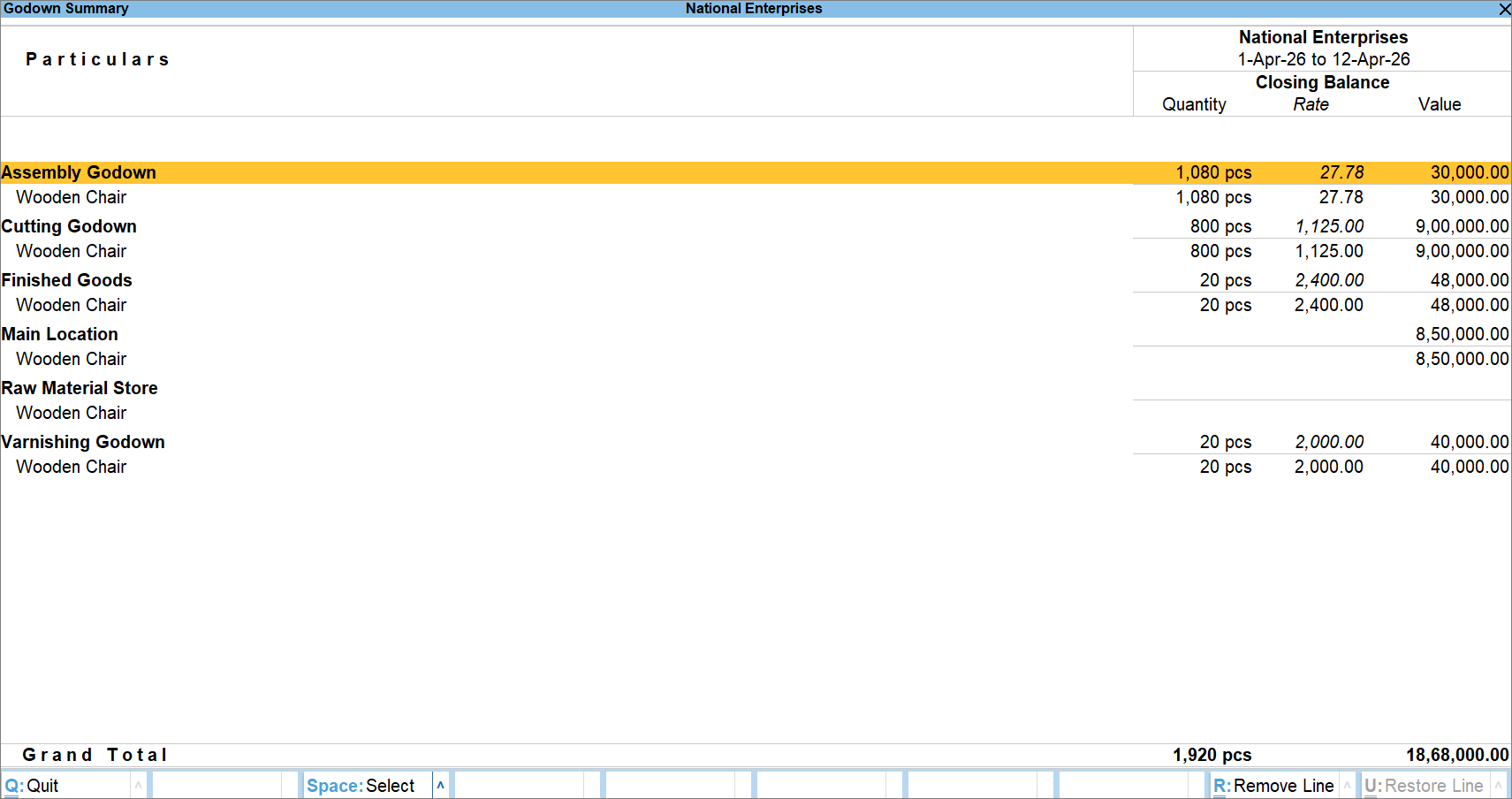Select the Raw Material Store row
Viewport: 1512px width, 799px height.
756,388
